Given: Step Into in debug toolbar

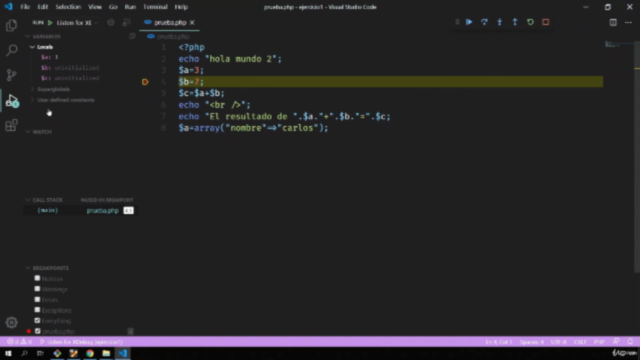Looking at the screenshot, I should pyautogui.click(x=500, y=22).
